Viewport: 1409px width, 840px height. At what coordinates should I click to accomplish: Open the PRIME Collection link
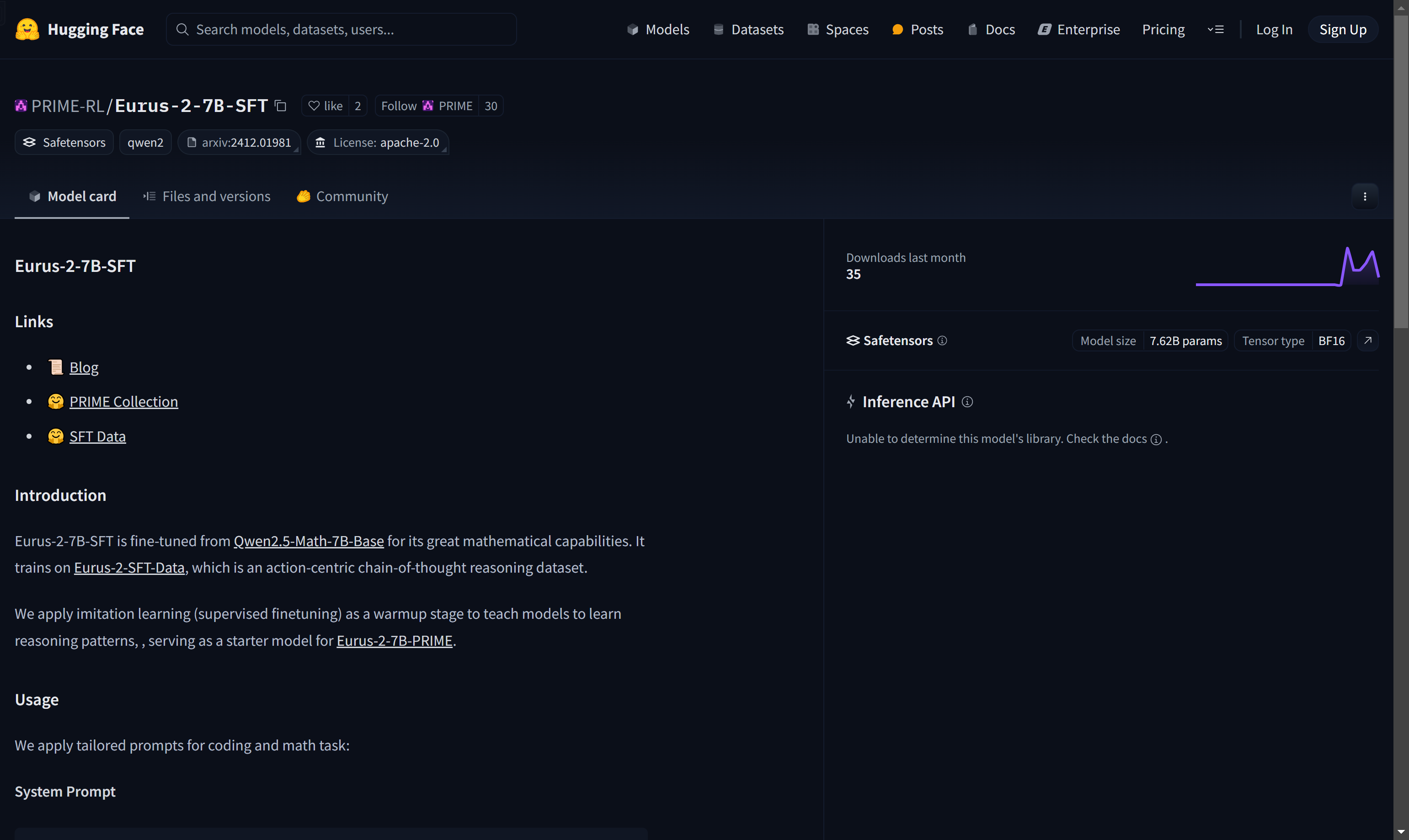pos(123,402)
